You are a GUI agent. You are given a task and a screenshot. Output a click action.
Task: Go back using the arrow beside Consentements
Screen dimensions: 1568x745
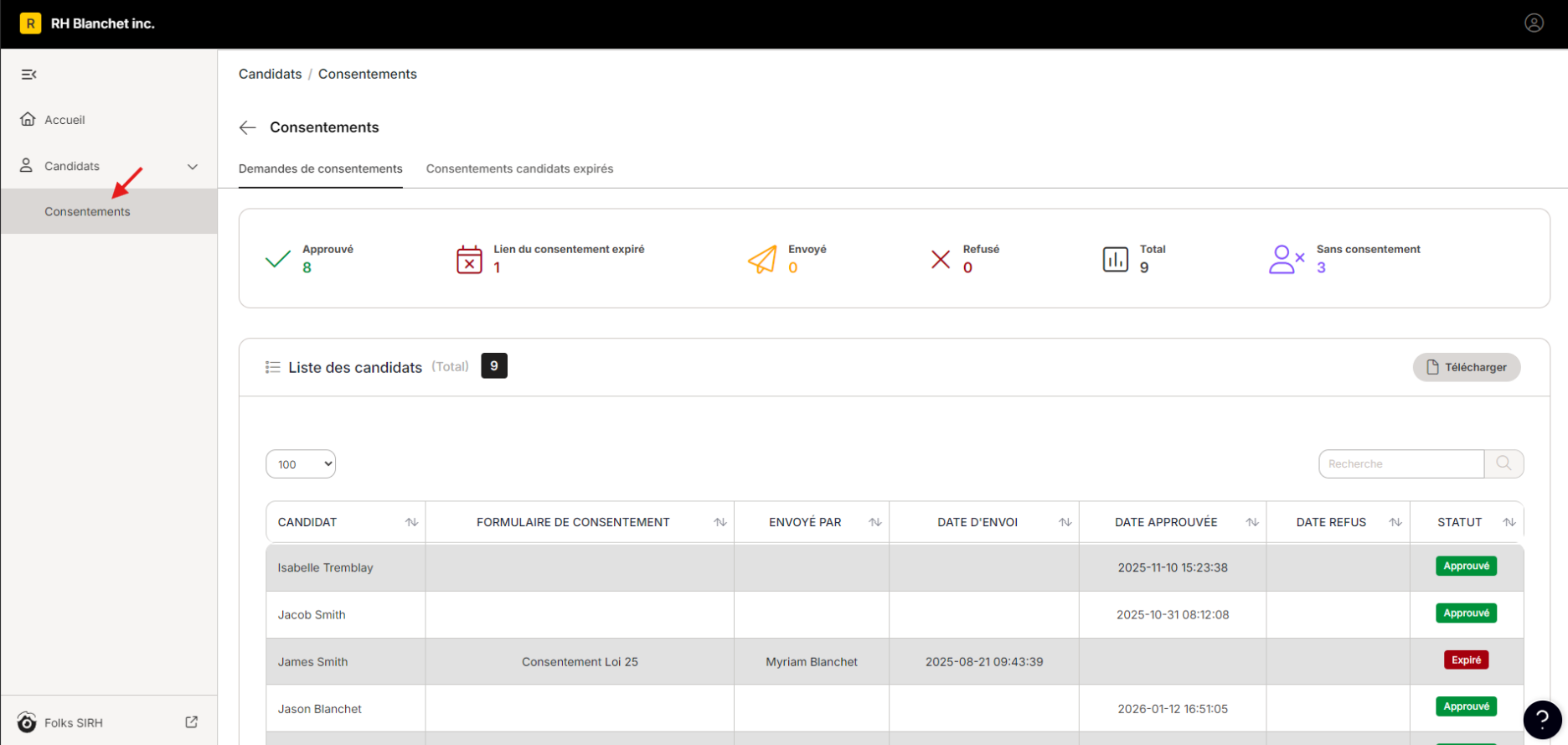pos(247,127)
